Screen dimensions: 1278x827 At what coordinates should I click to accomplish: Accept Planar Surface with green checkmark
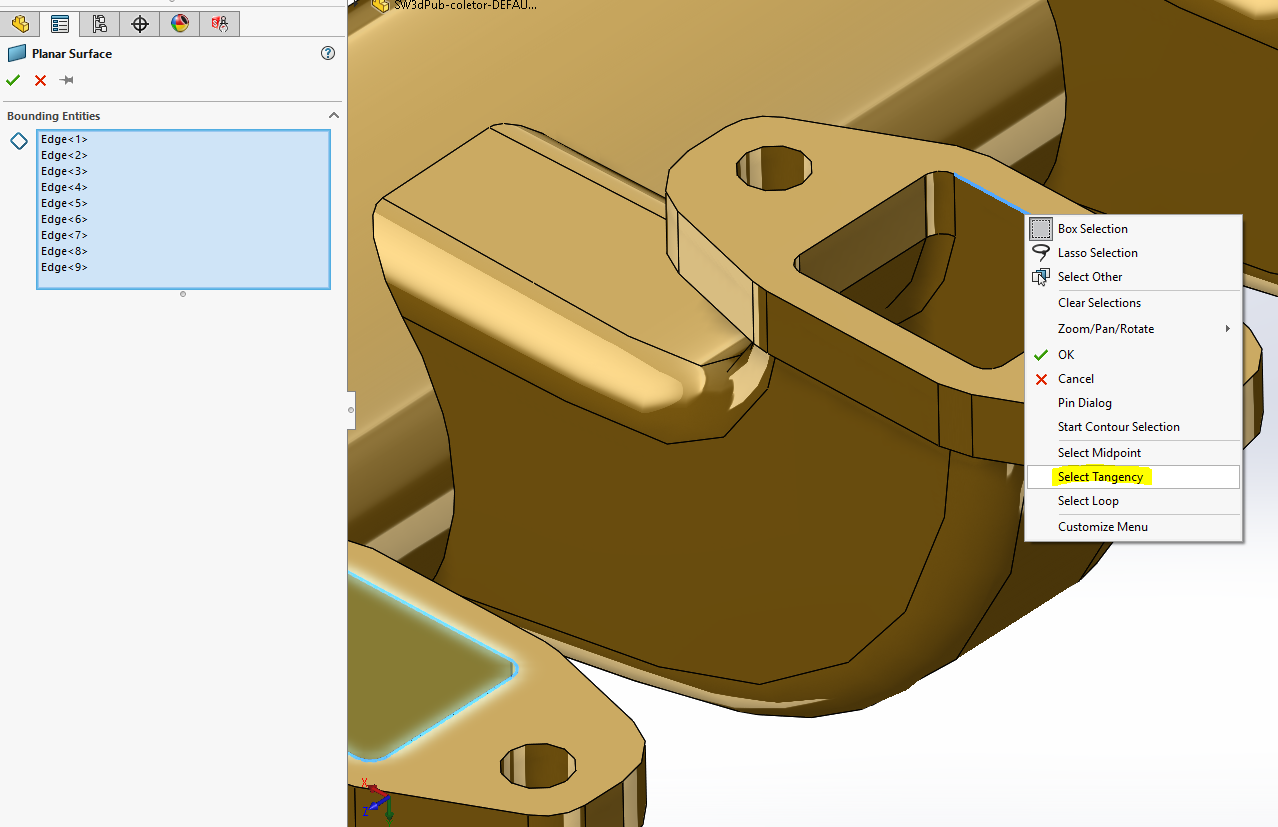click(13, 80)
